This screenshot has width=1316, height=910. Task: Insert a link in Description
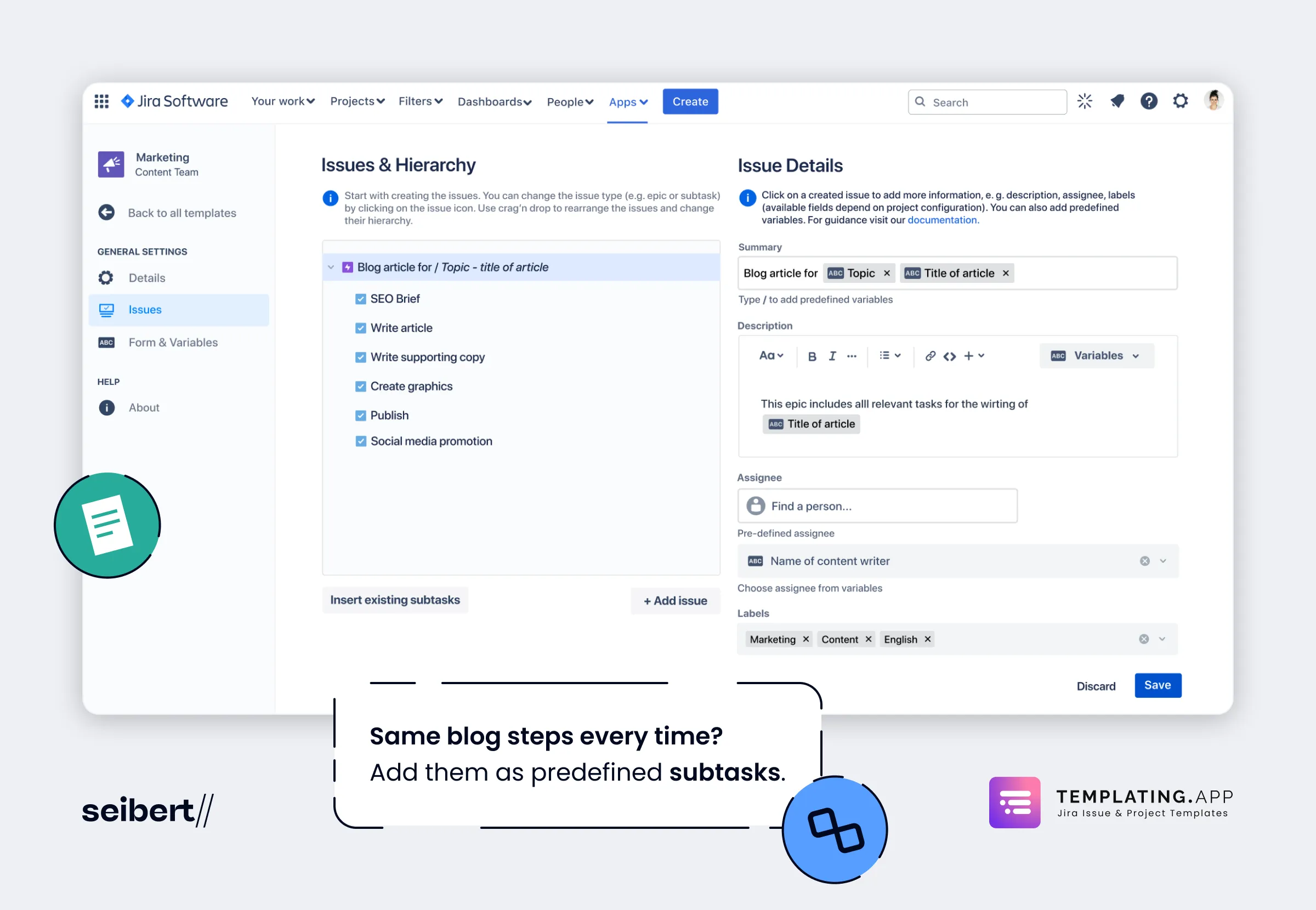tap(930, 356)
